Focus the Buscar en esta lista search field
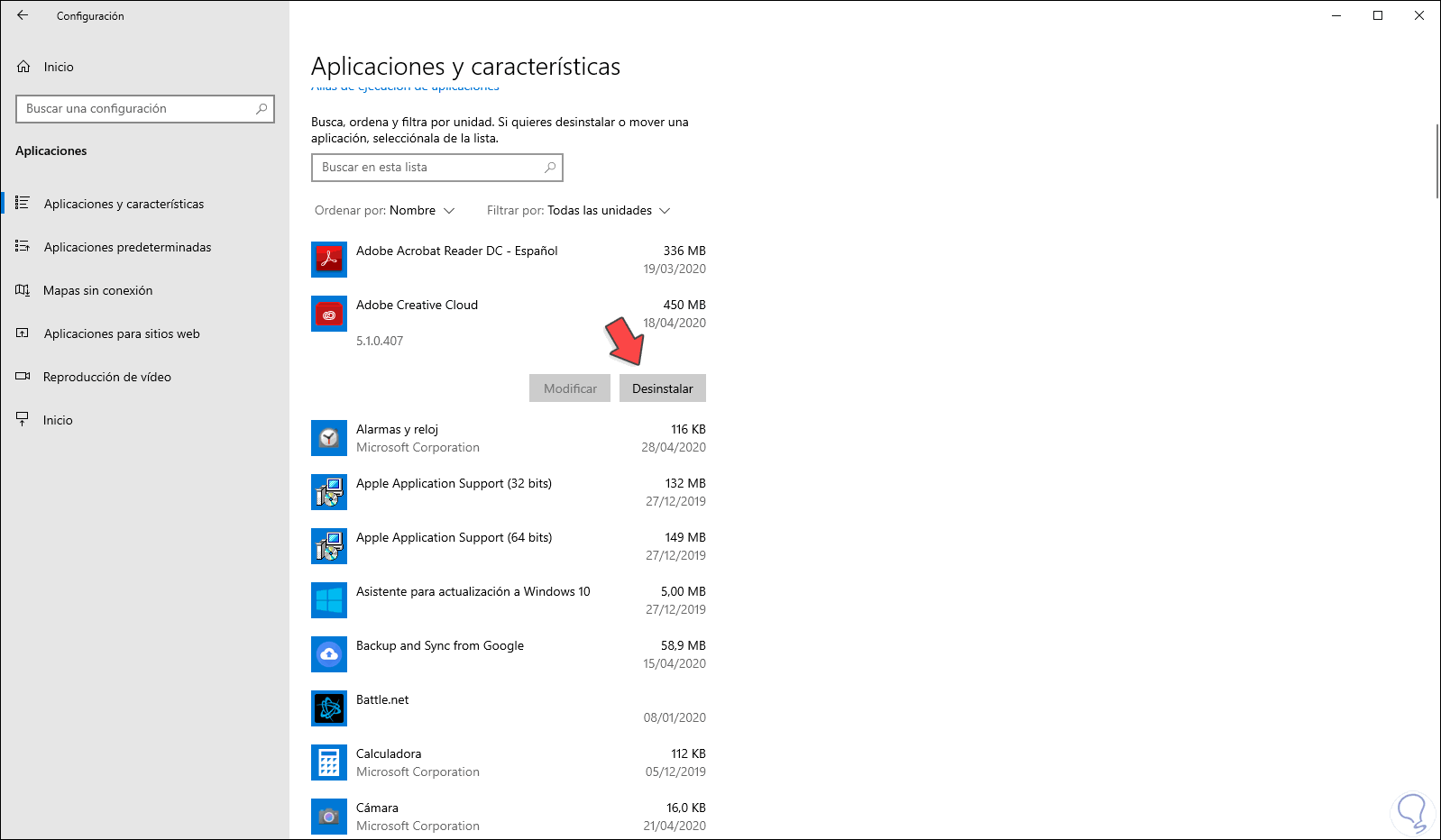The image size is (1441, 840). 437,168
